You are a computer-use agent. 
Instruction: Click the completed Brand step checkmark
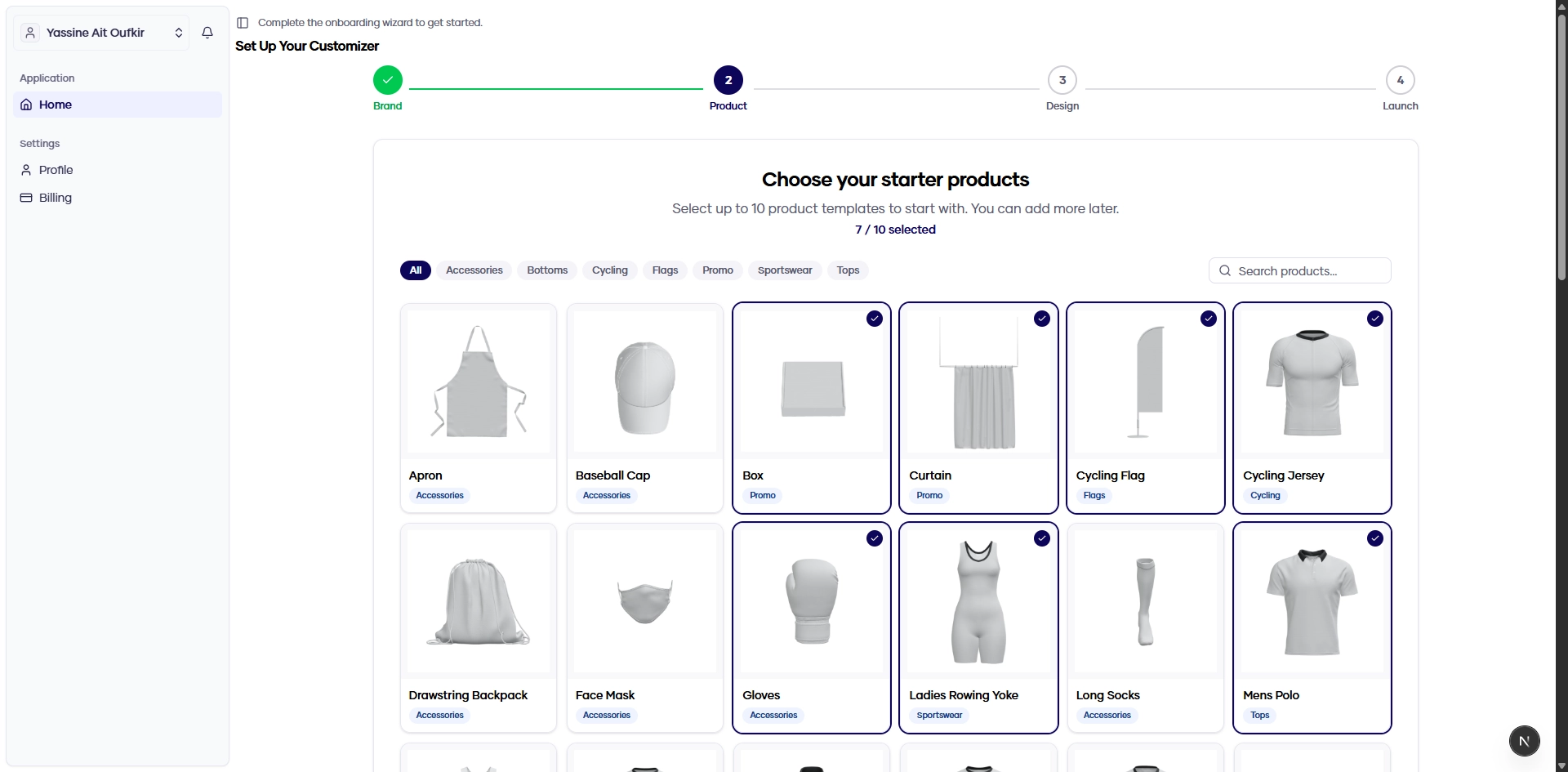tap(388, 80)
